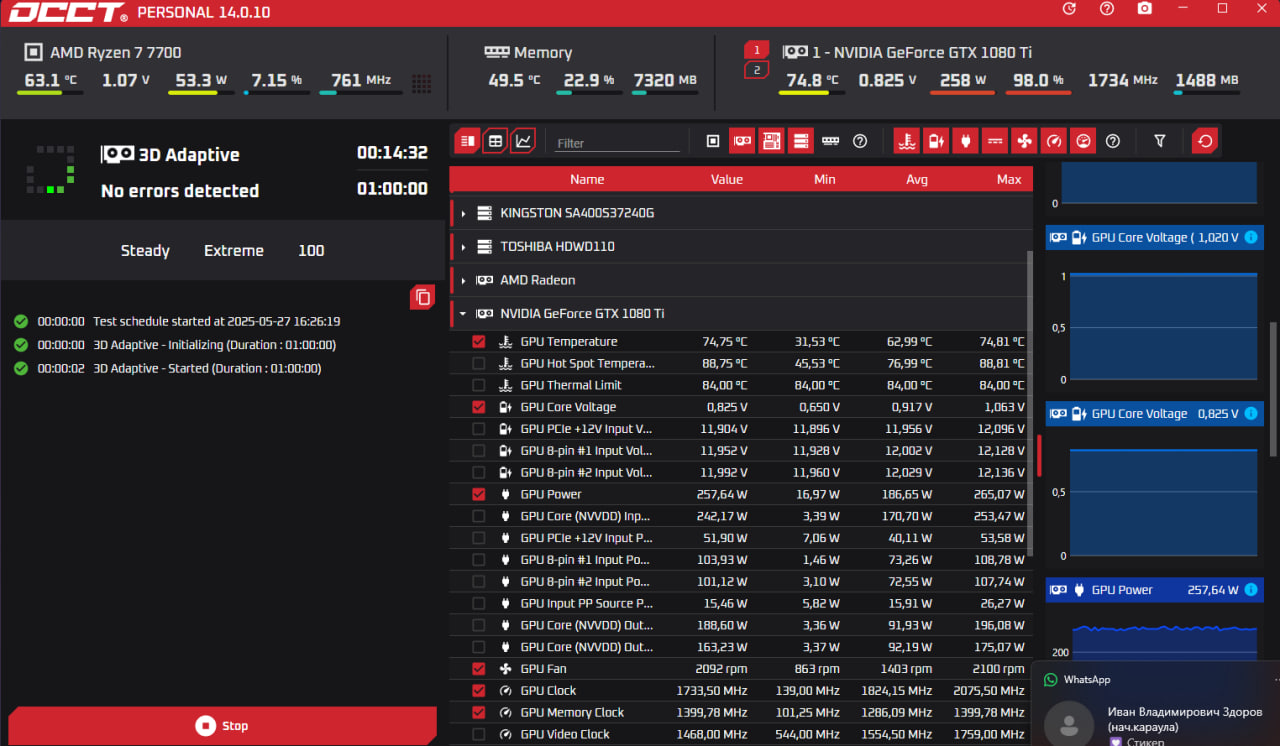
Task: Click the funnel filter icon
Action: click(x=1160, y=141)
